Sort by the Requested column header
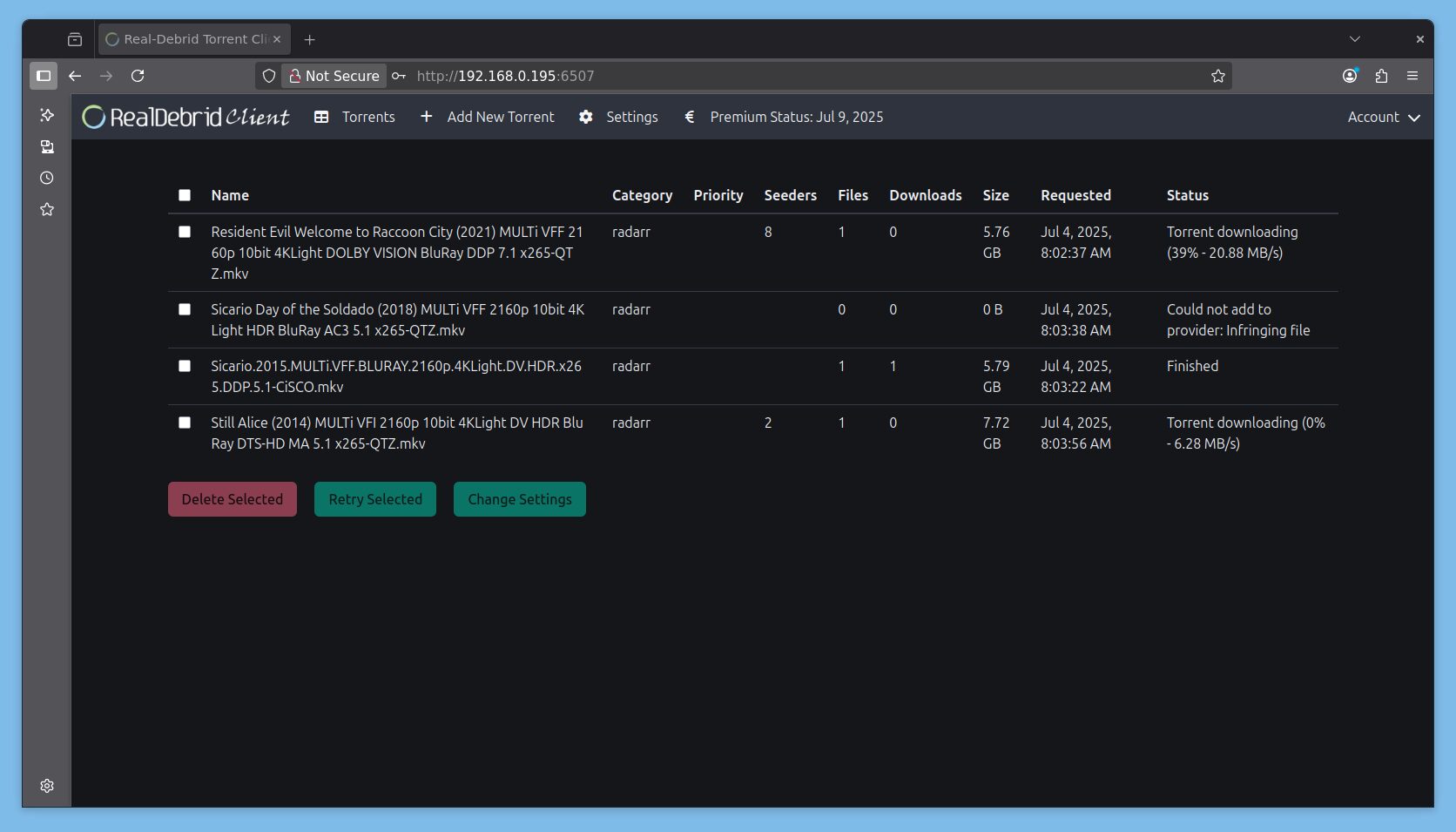The height and width of the screenshot is (832, 1456). tap(1076, 195)
